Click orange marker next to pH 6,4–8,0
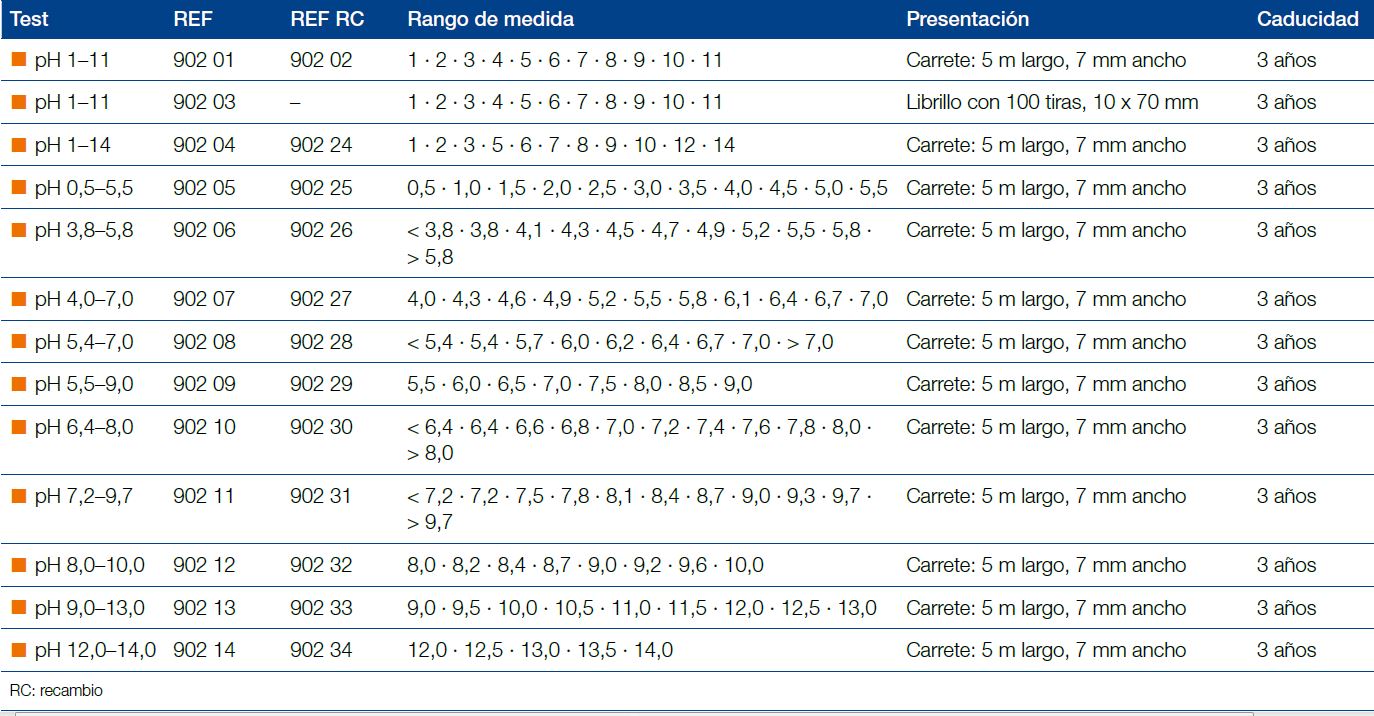1374x716 pixels. (x=18, y=427)
